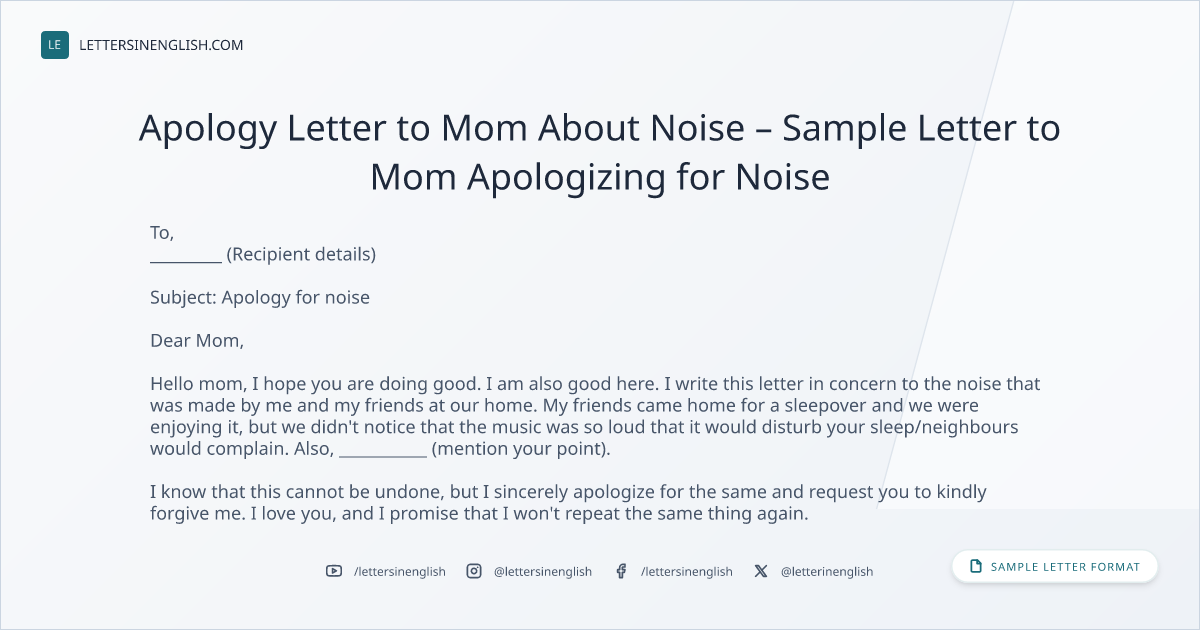This screenshot has width=1200, height=630.
Task: Click the X (Twitter) icon
Action: click(x=761, y=571)
